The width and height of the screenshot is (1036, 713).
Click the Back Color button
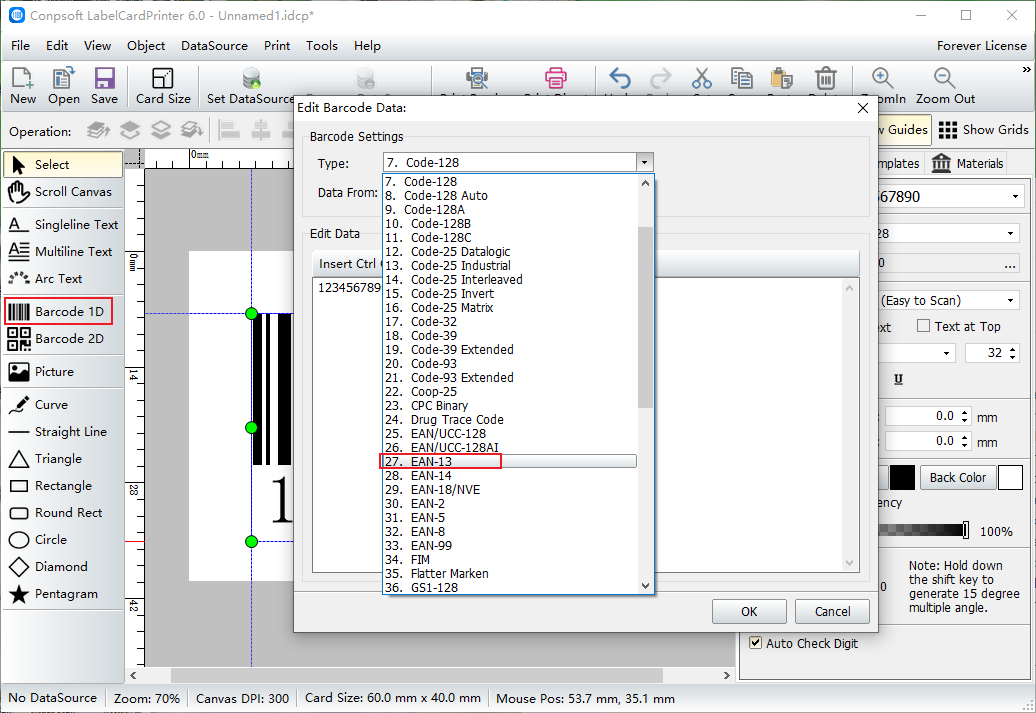[957, 477]
